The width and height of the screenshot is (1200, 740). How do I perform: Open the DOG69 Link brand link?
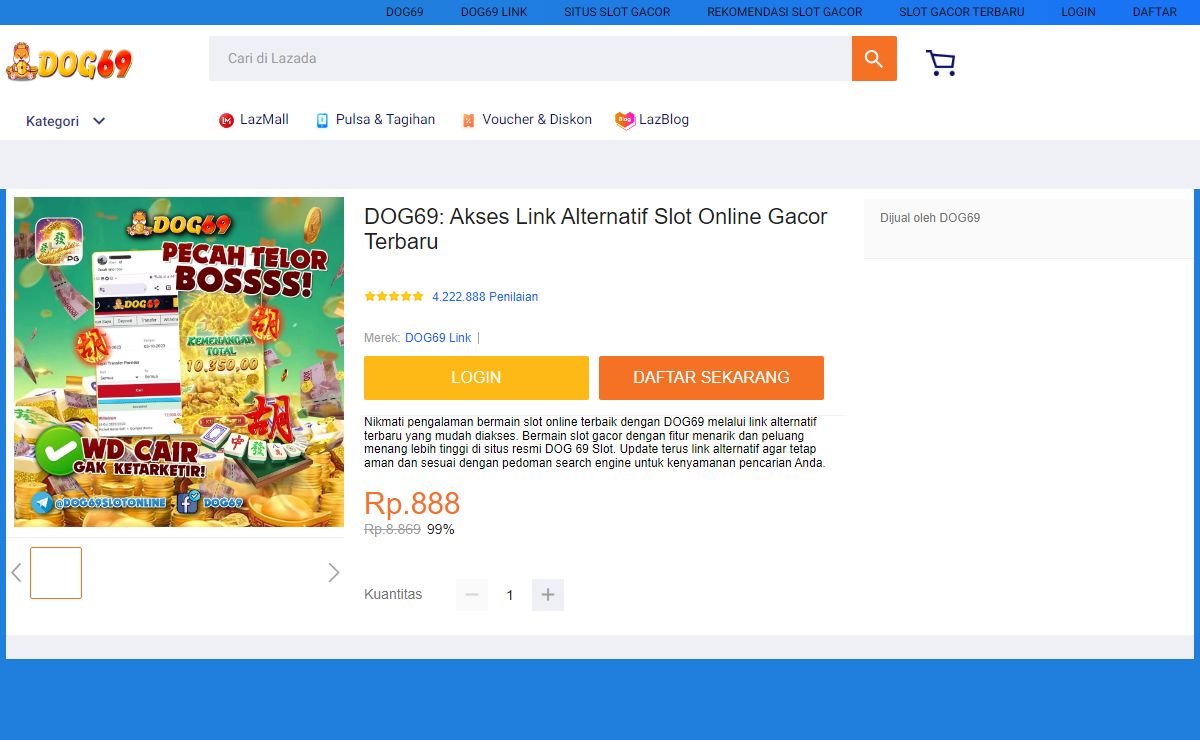(438, 338)
